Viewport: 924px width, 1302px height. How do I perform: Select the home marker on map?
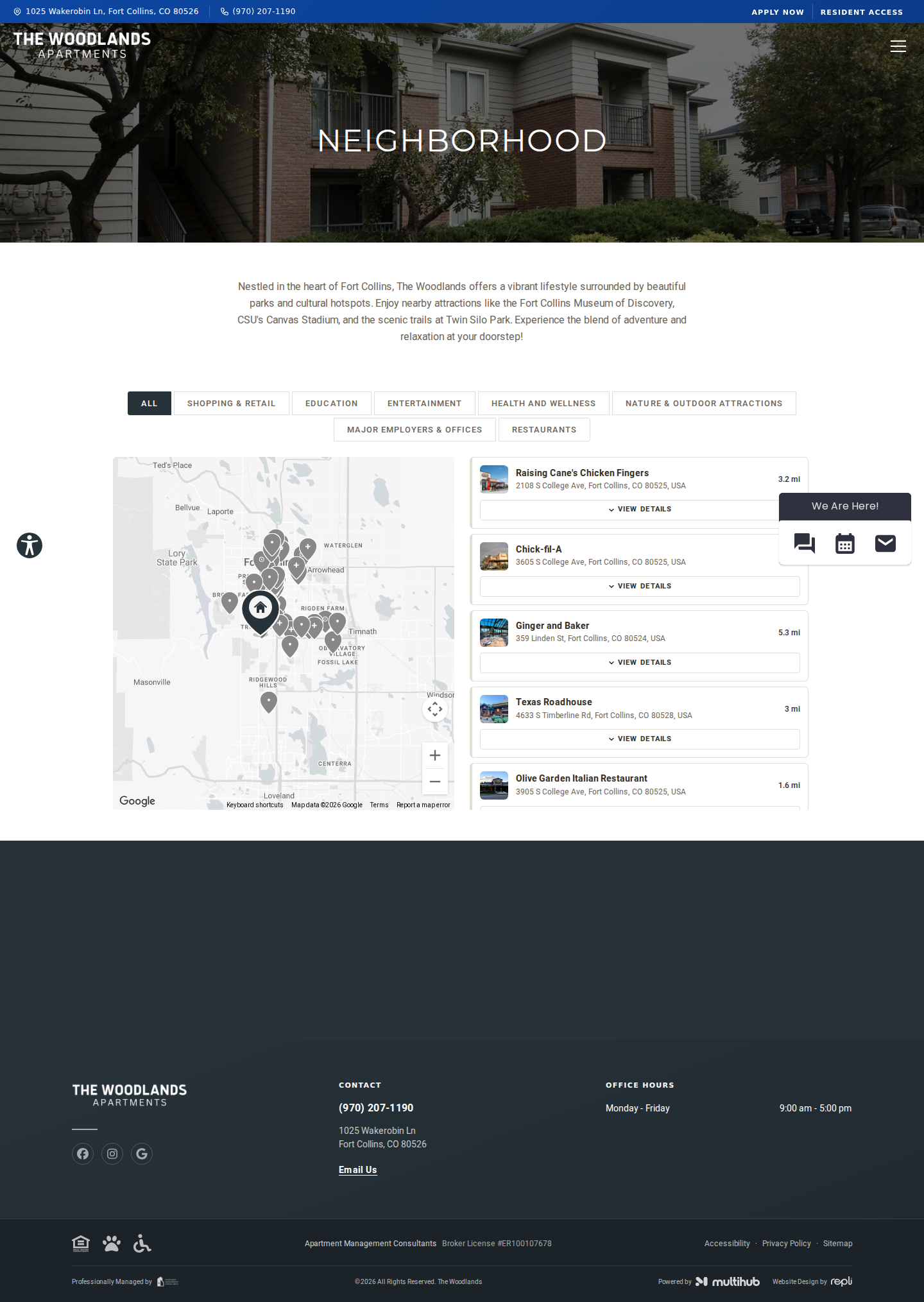point(261,613)
